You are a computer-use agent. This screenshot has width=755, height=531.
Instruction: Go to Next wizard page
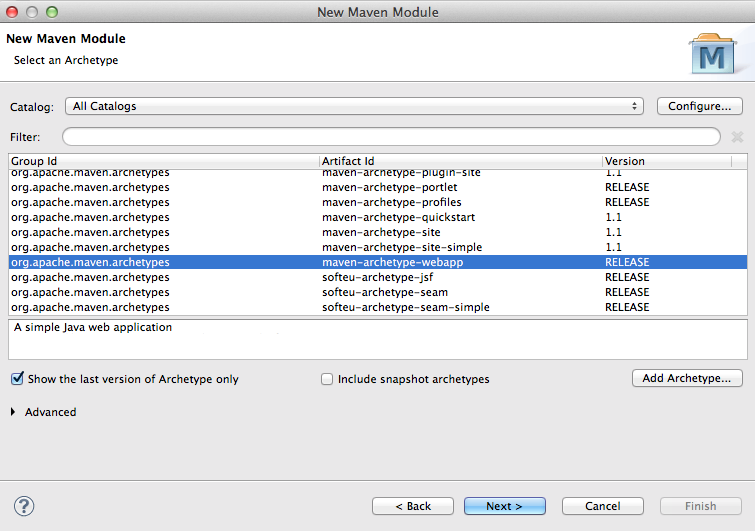[504, 506]
